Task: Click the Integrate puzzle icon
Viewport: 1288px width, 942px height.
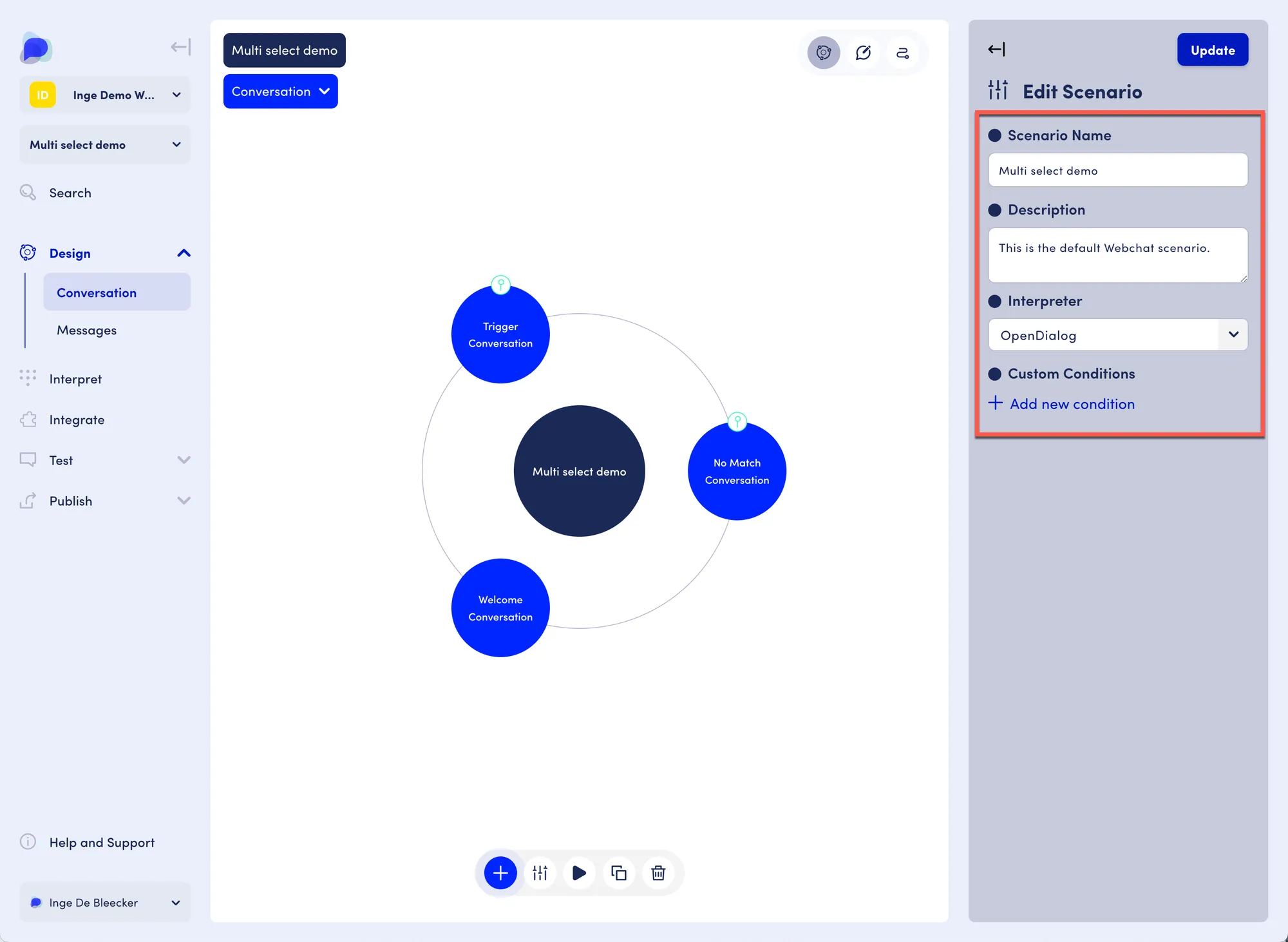Action: [28, 419]
